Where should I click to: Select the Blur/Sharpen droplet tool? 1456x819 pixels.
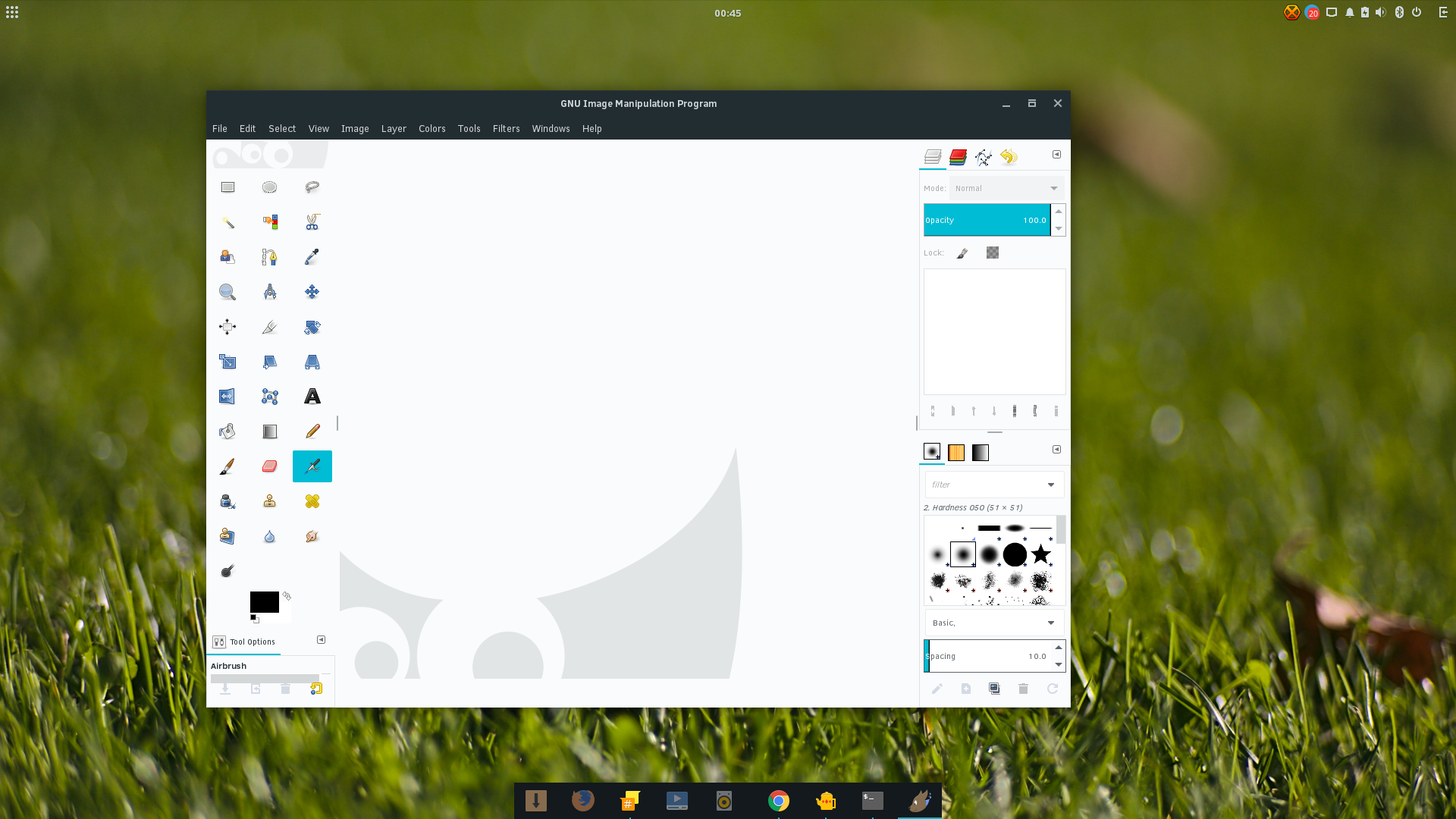tap(269, 536)
